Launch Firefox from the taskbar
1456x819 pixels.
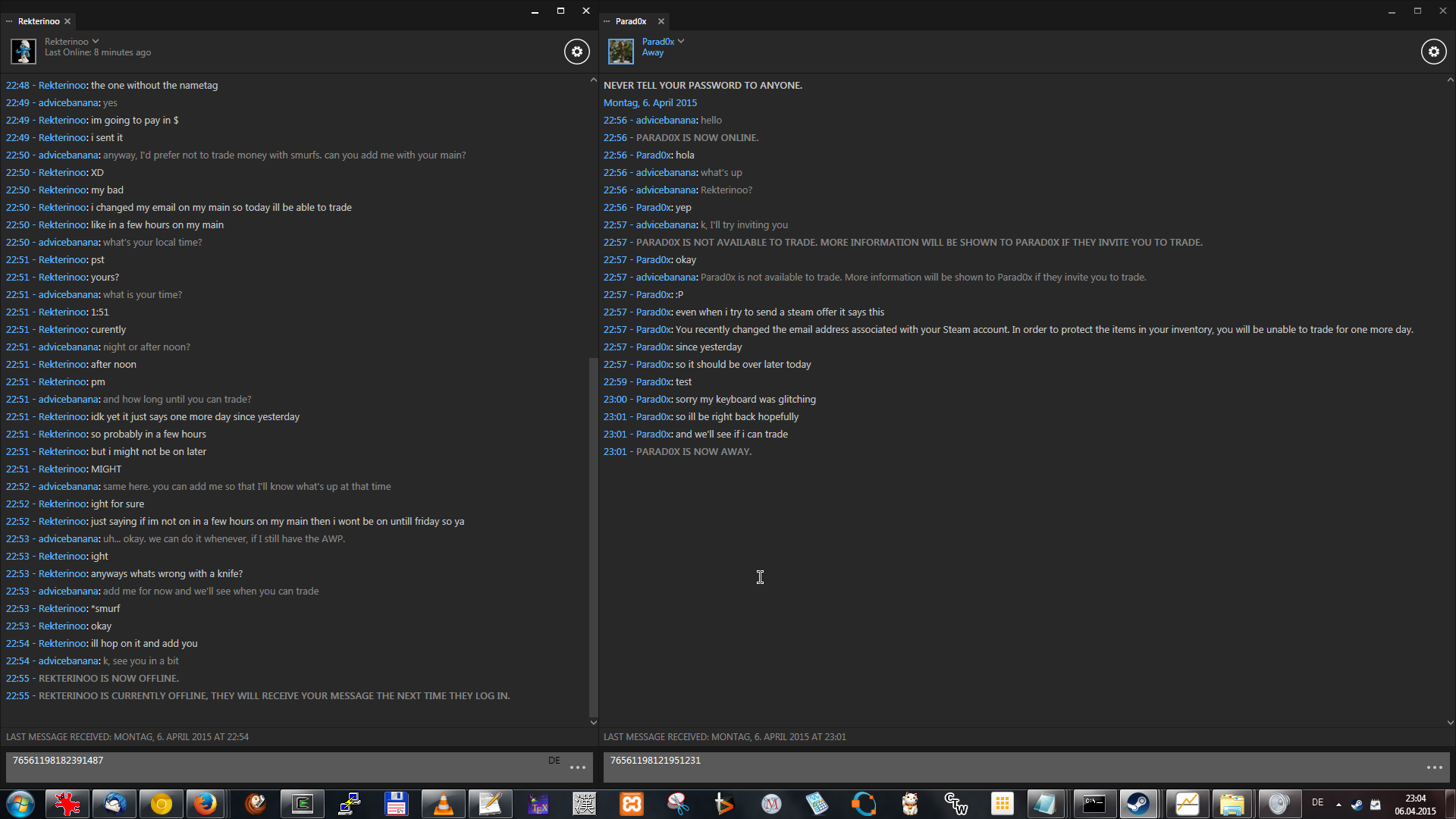tap(205, 804)
